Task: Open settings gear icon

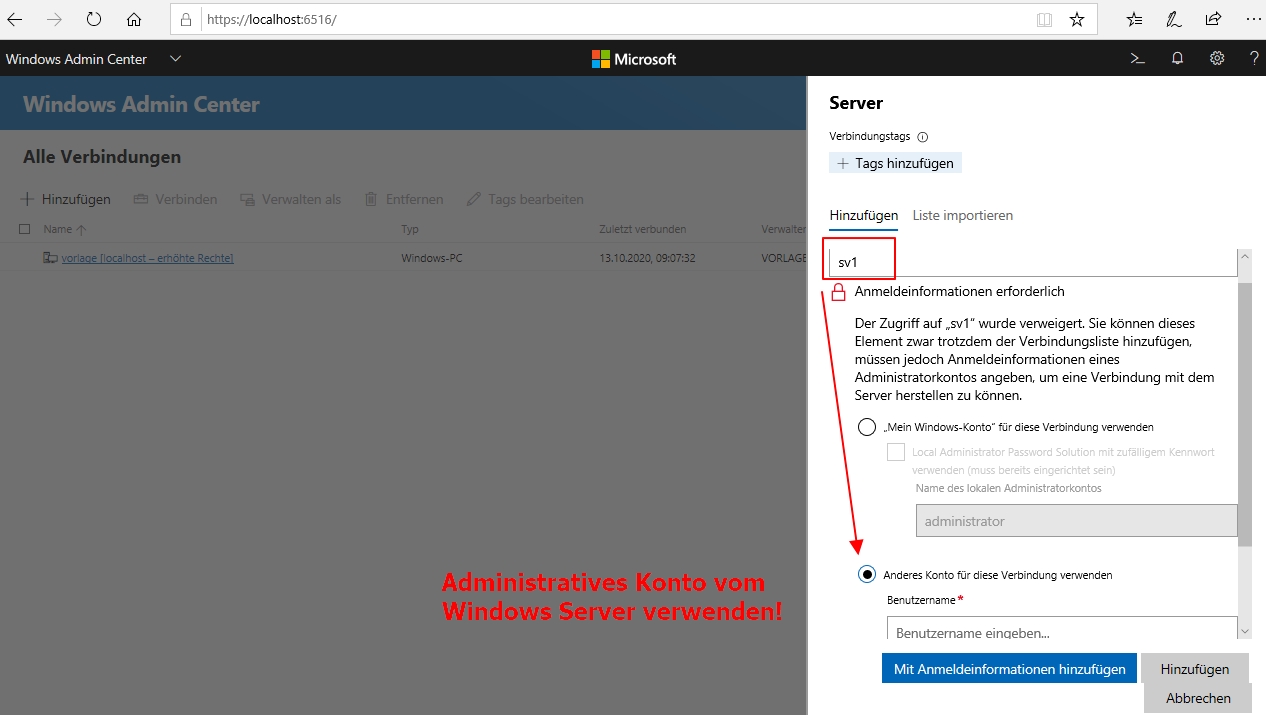Action: pyautogui.click(x=1217, y=59)
